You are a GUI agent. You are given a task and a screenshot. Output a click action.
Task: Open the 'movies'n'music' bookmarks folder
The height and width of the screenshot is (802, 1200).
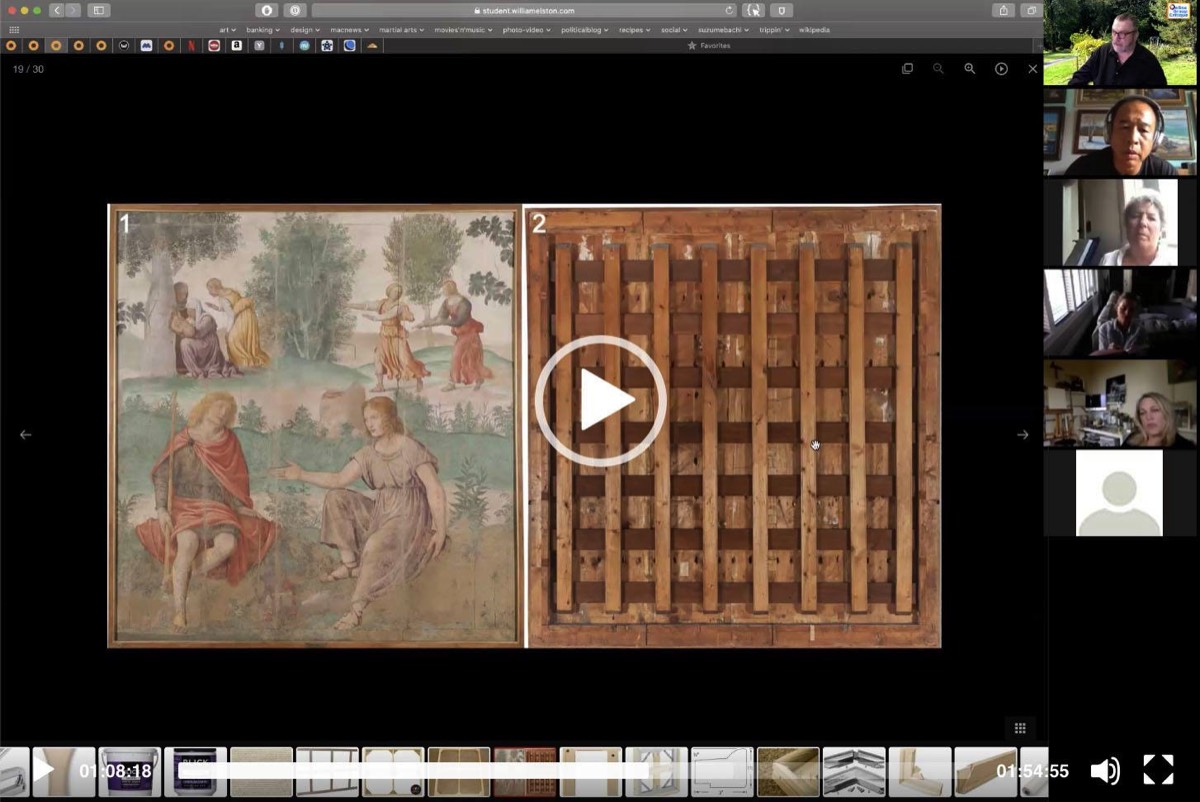point(464,30)
